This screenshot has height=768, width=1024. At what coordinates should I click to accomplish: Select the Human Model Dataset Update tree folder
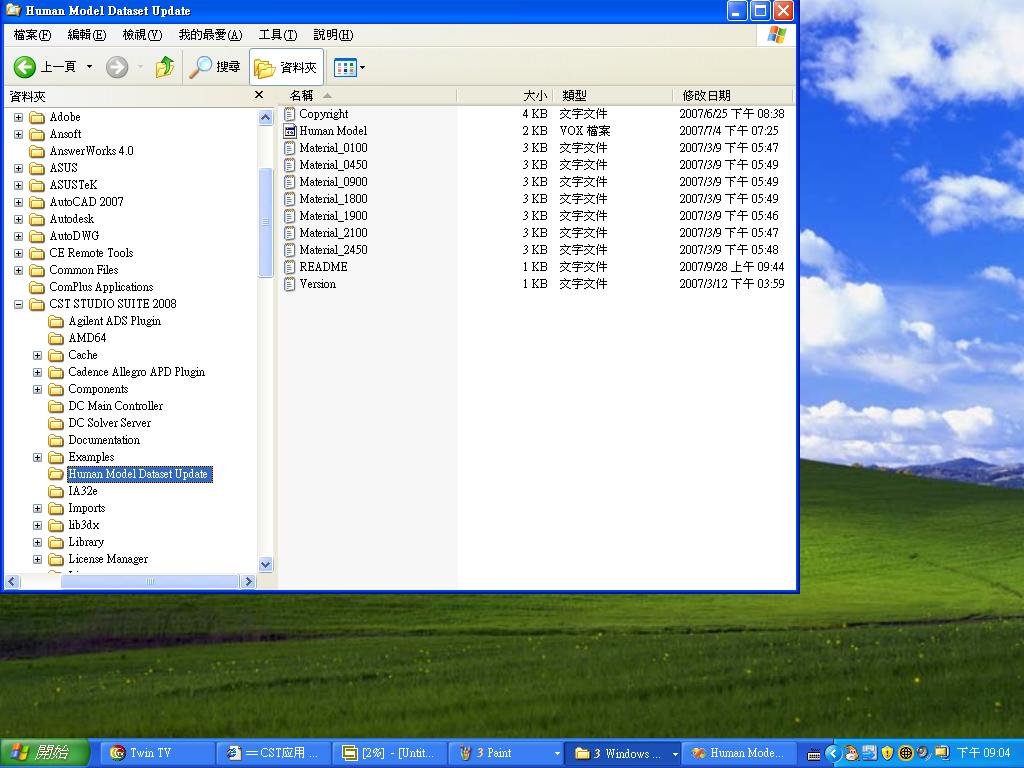[138, 474]
